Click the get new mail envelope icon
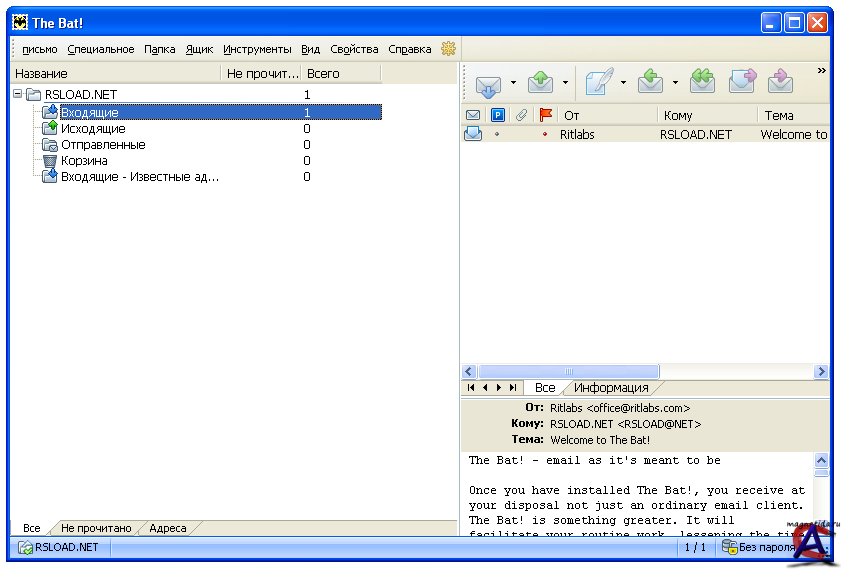 click(488, 83)
